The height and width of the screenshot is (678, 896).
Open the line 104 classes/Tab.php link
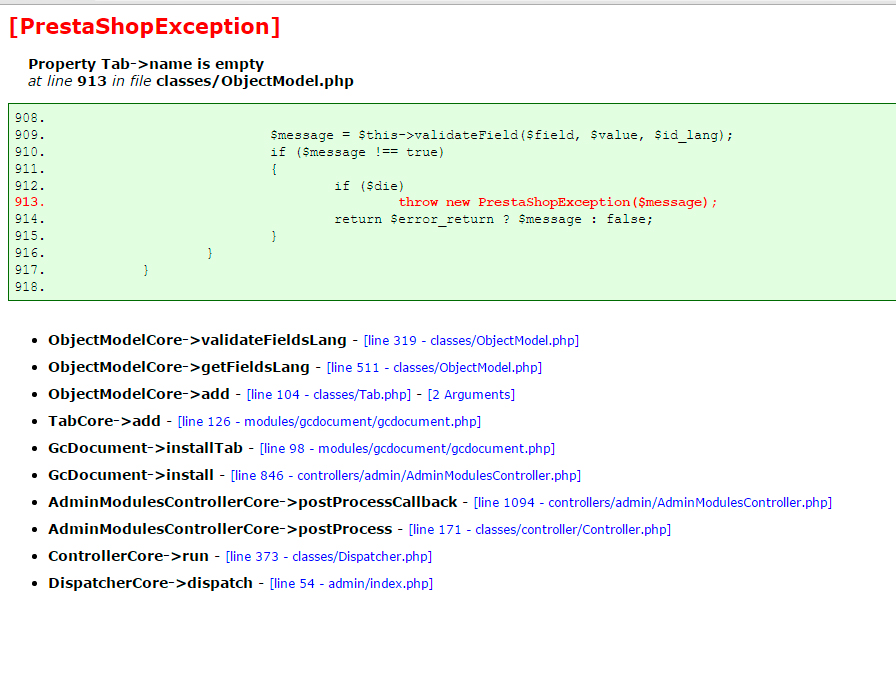coord(329,394)
